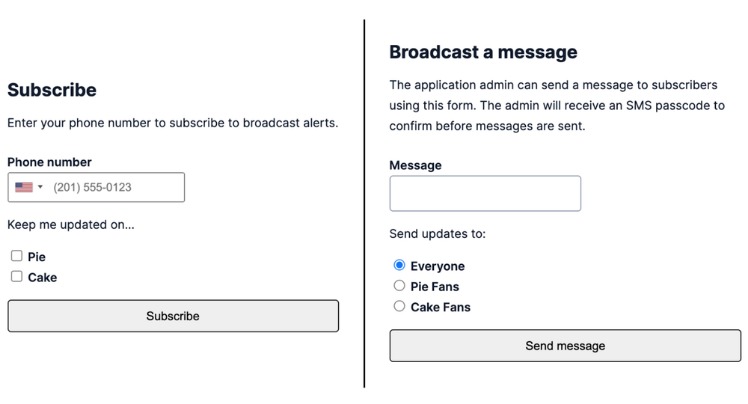Click the "Pie" checkbox label text
The height and width of the screenshot is (404, 748).
[x=37, y=257]
